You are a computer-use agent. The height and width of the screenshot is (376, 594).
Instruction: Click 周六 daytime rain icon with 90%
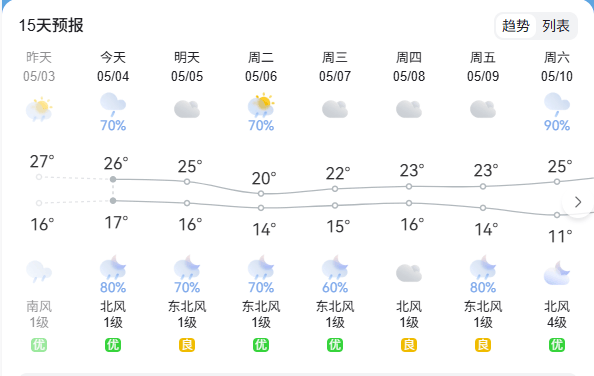pos(557,105)
